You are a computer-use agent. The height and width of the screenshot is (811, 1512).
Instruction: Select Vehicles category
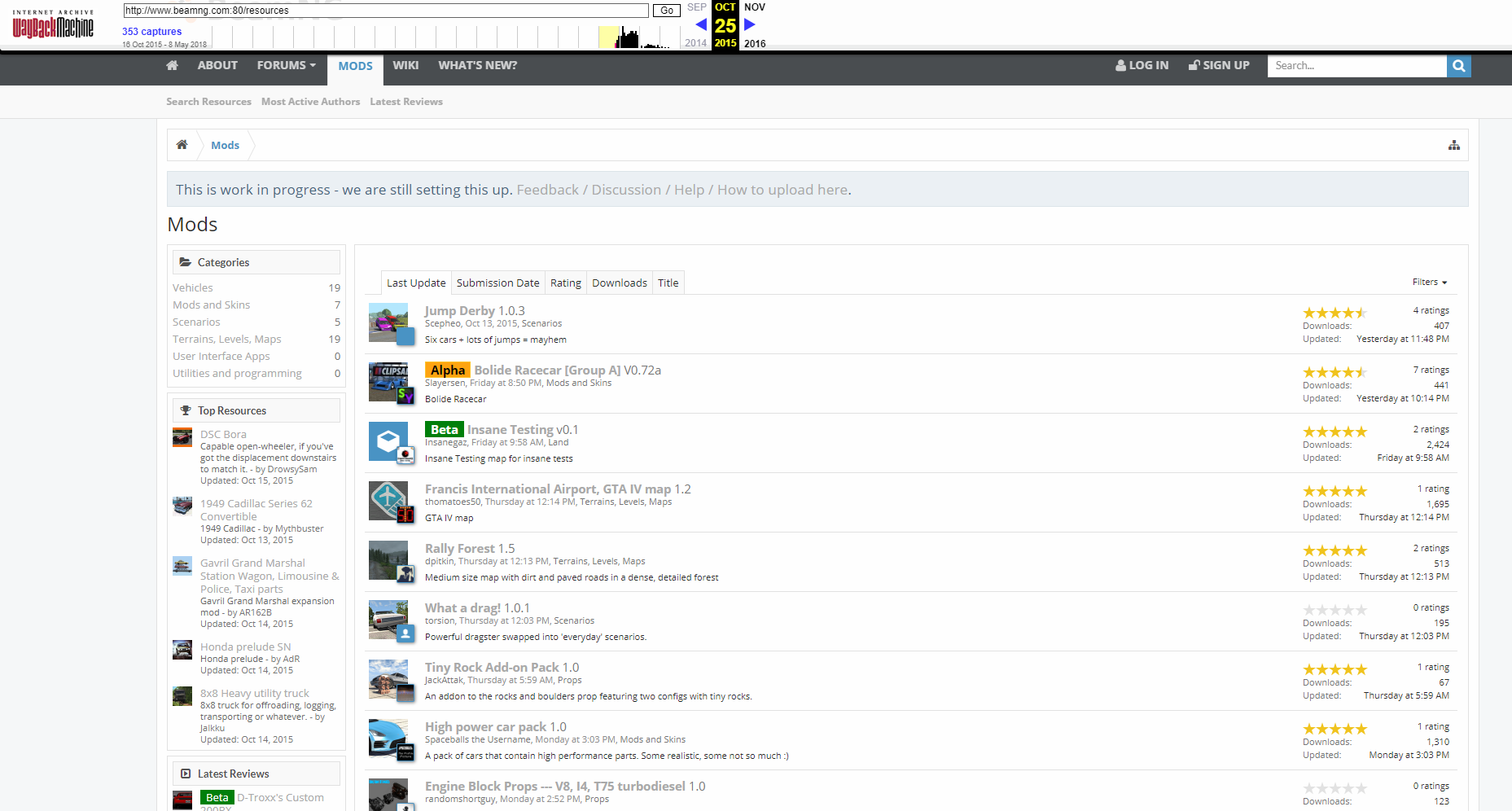point(193,288)
